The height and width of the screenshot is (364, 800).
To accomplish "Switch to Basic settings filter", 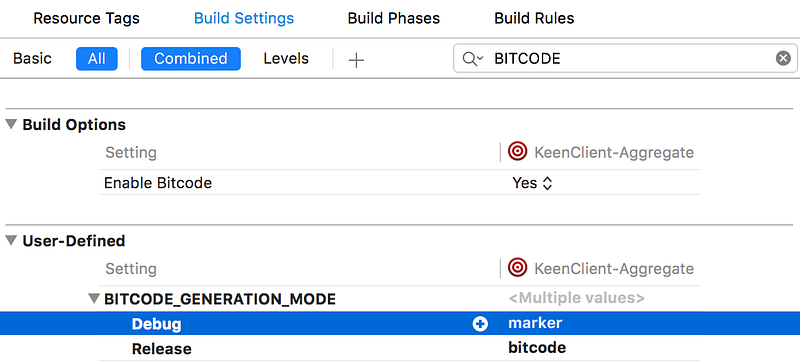I will [x=32, y=59].
